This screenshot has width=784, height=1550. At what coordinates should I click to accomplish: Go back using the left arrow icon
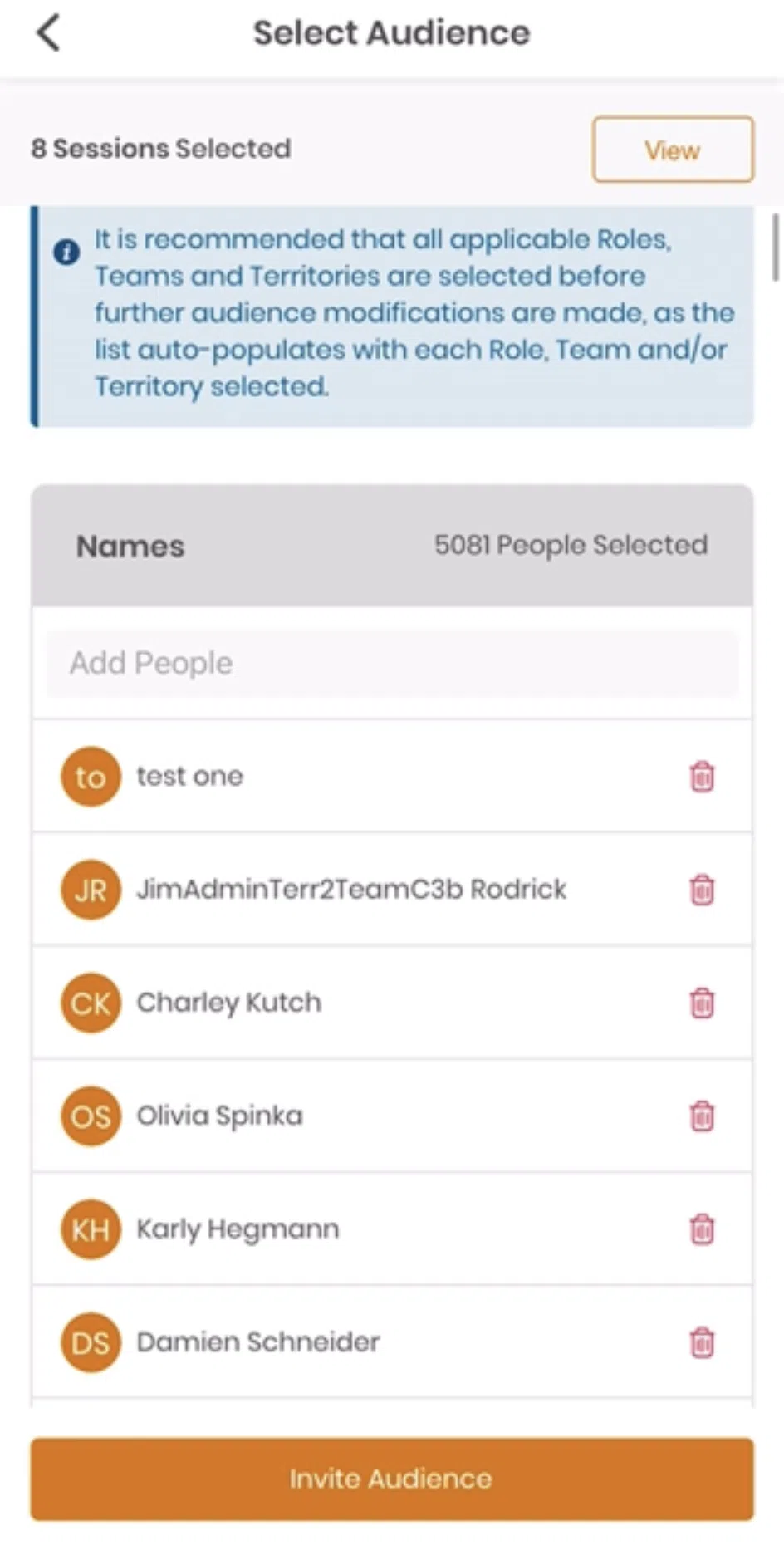click(48, 34)
